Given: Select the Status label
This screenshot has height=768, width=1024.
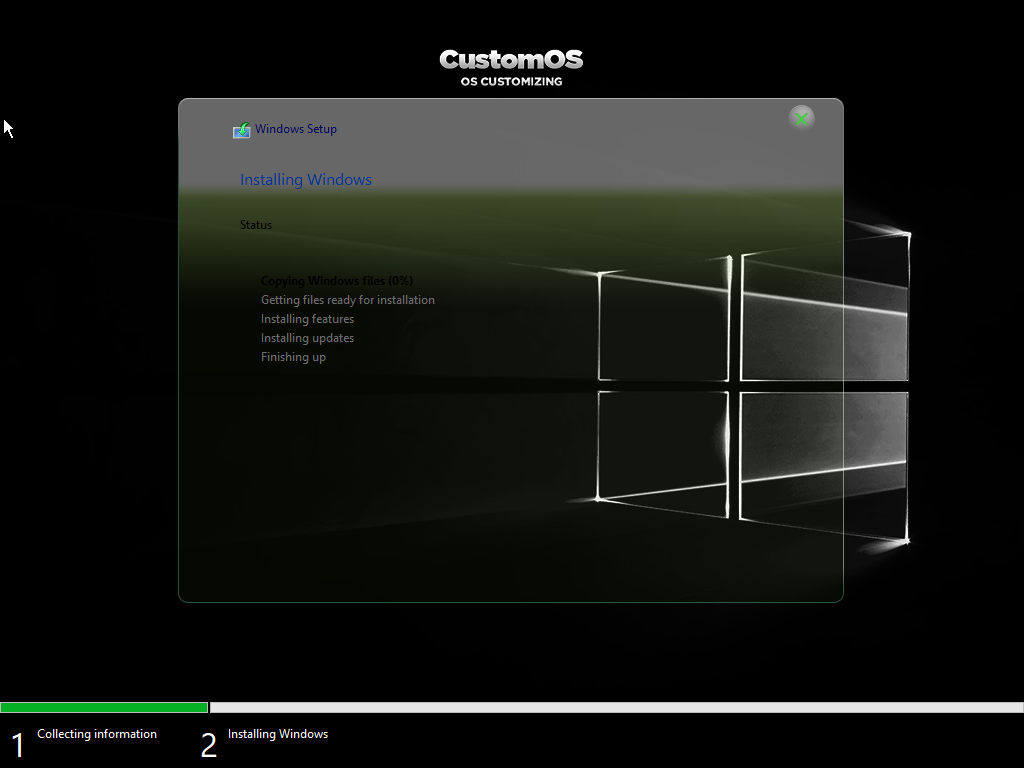Looking at the screenshot, I should coord(256,225).
